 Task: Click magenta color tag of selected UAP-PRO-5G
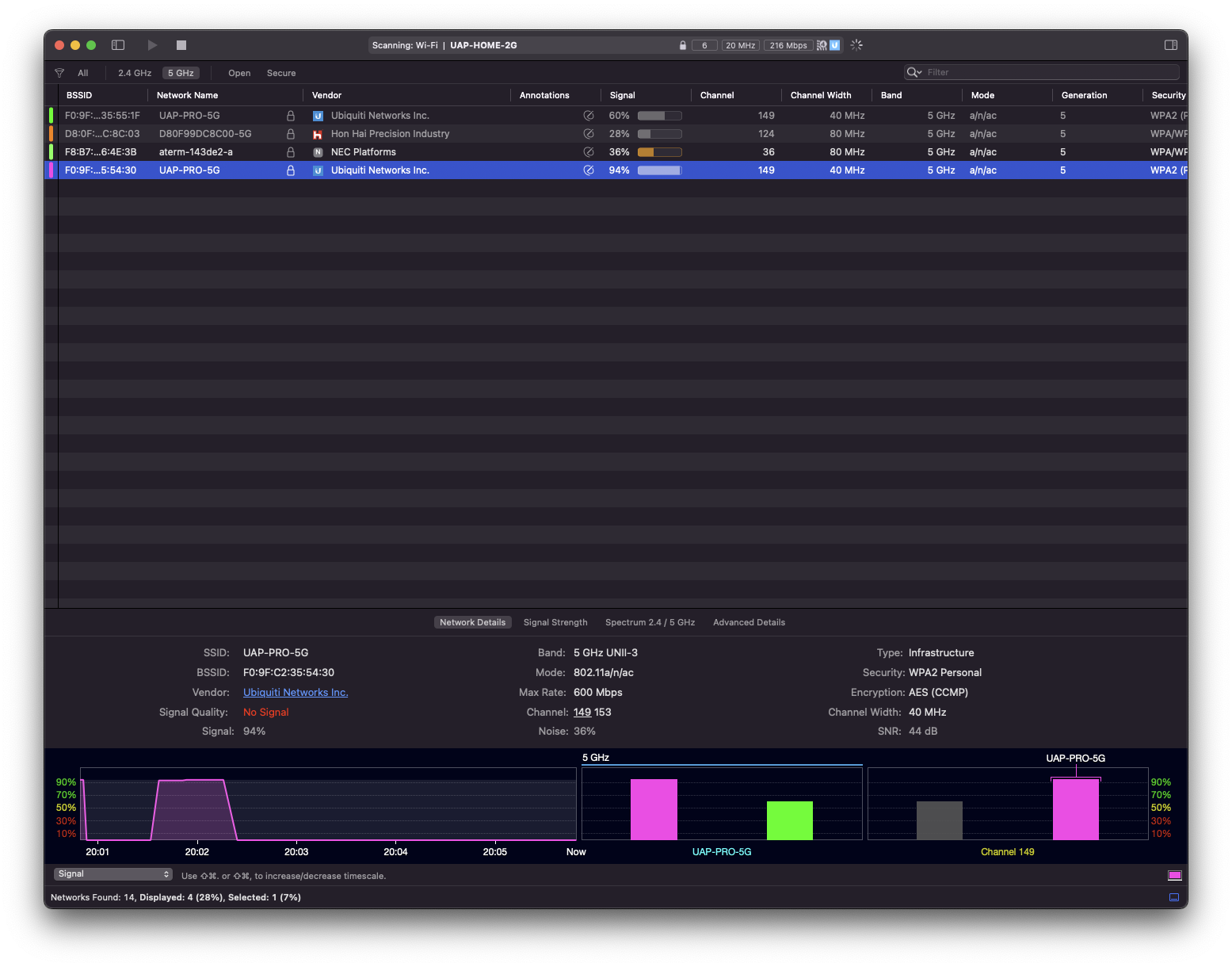pyautogui.click(x=51, y=170)
